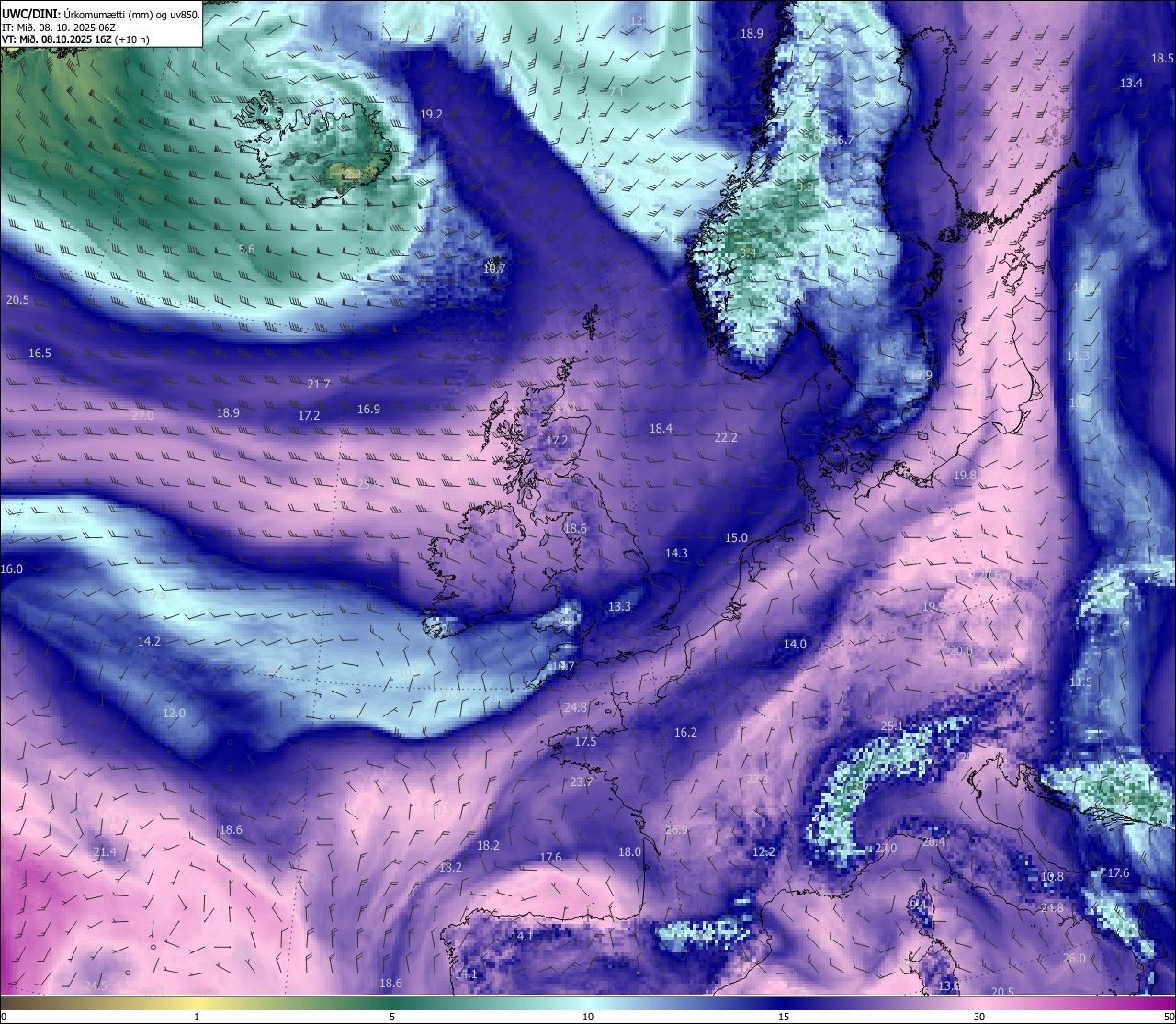This screenshot has width=1176, height=1024.
Task: Click the color scale tick label 50
Action: coord(1169,1017)
